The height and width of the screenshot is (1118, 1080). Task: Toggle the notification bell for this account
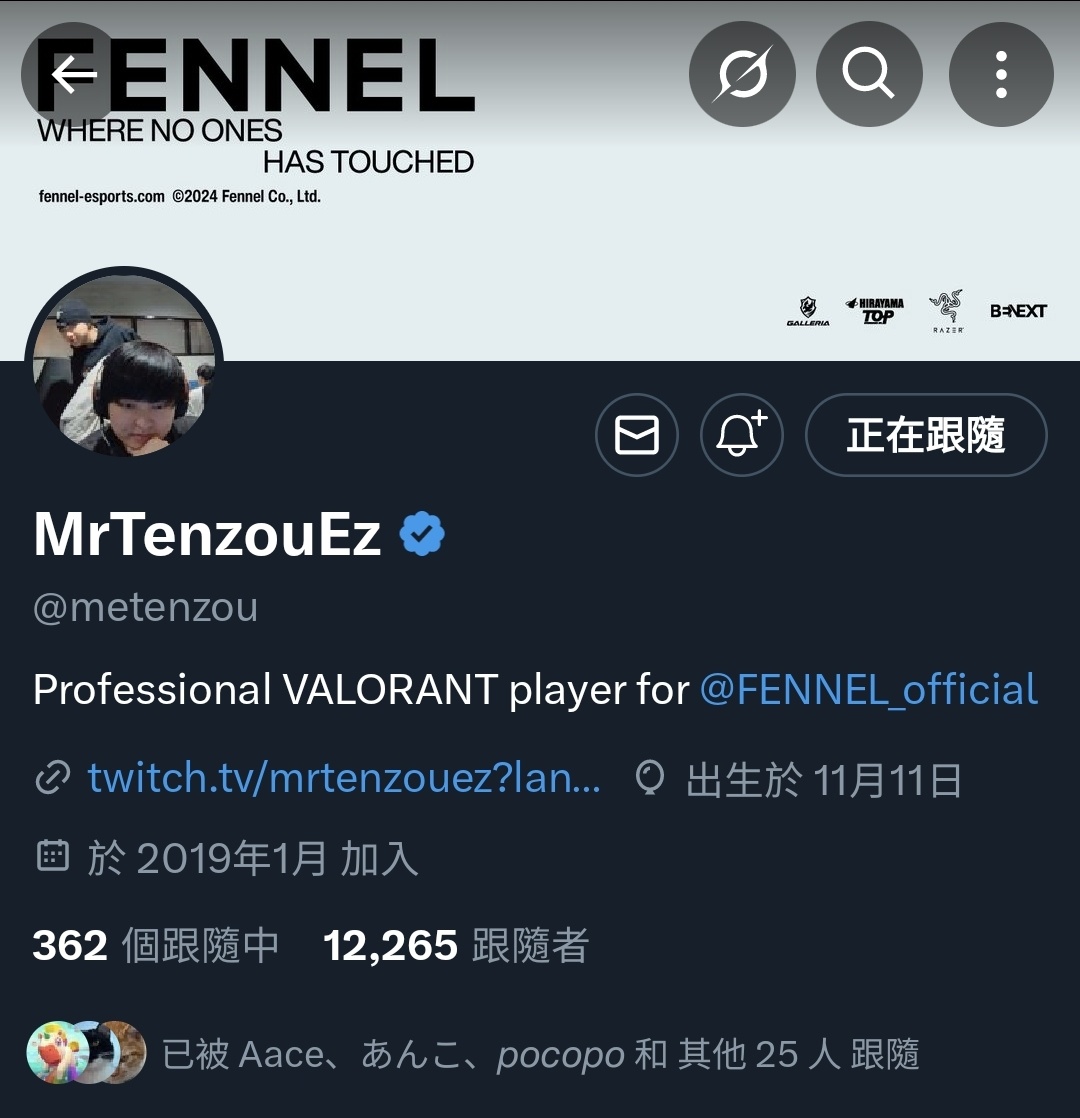click(741, 434)
